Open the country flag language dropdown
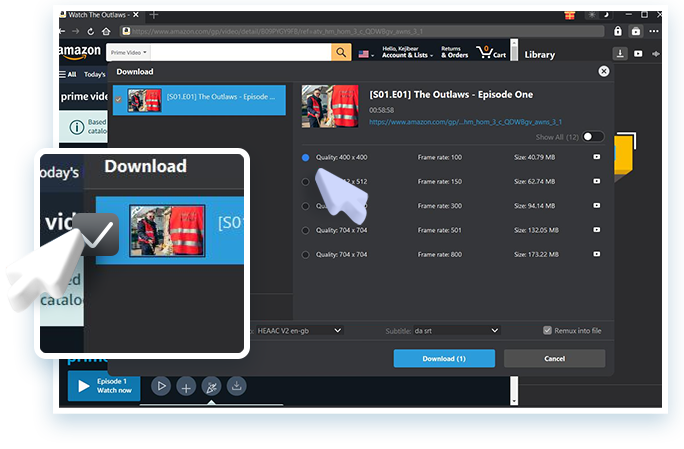Viewport: 684px width, 449px height. click(366, 54)
